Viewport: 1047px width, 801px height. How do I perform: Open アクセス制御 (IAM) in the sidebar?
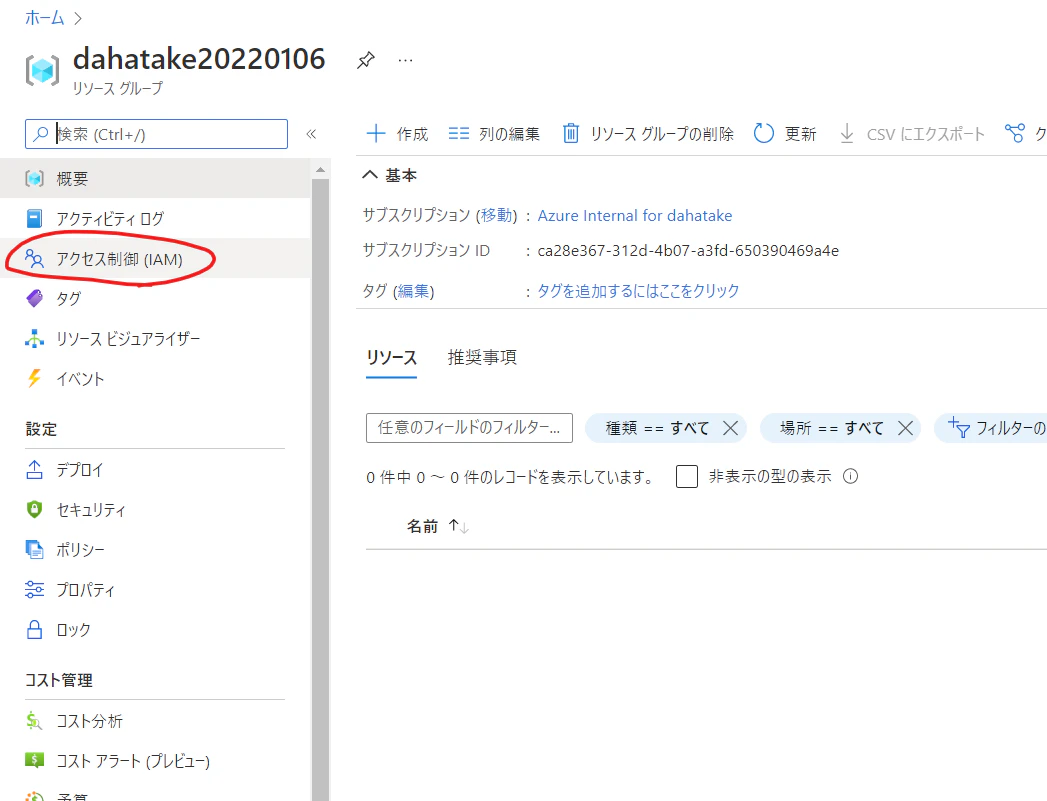[155, 258]
